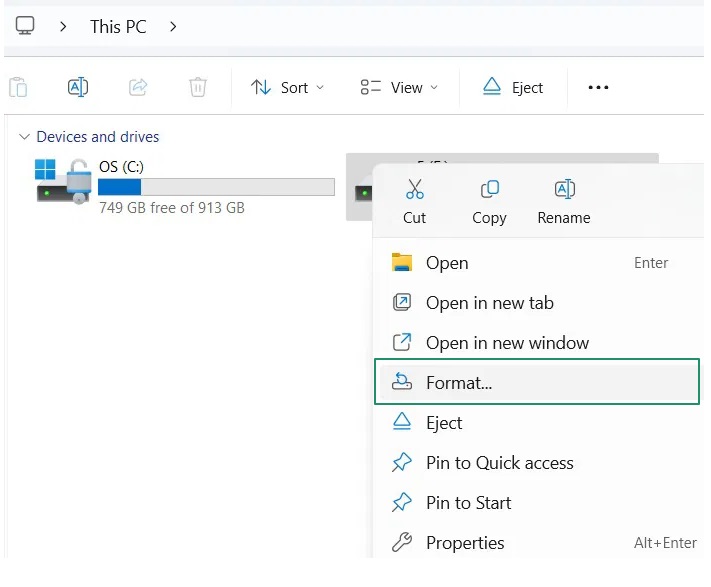Click the toolbar Delete trash icon

coord(198,87)
